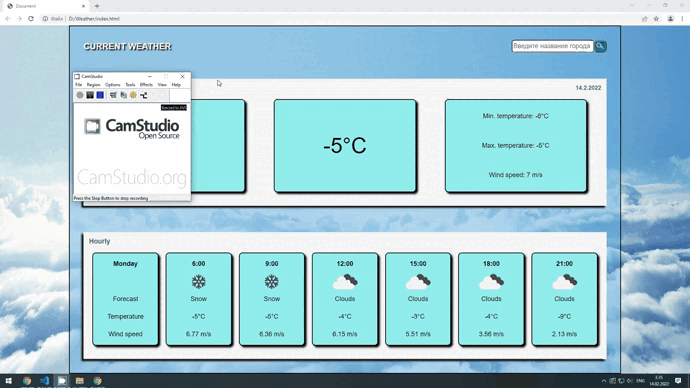
Task: Open a new browser tab with plus button
Action: pos(97,6)
